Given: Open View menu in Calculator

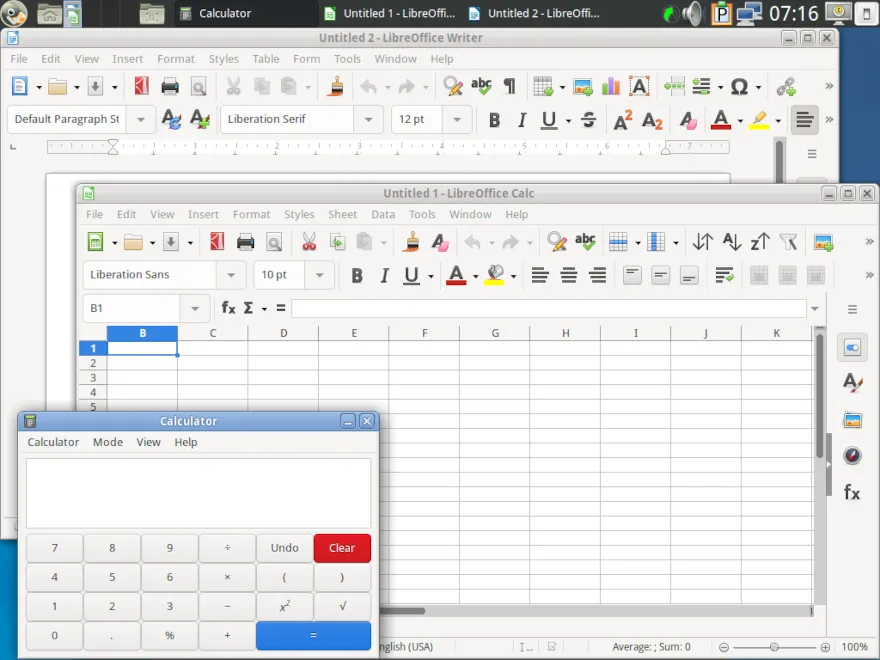Looking at the screenshot, I should 148,442.
